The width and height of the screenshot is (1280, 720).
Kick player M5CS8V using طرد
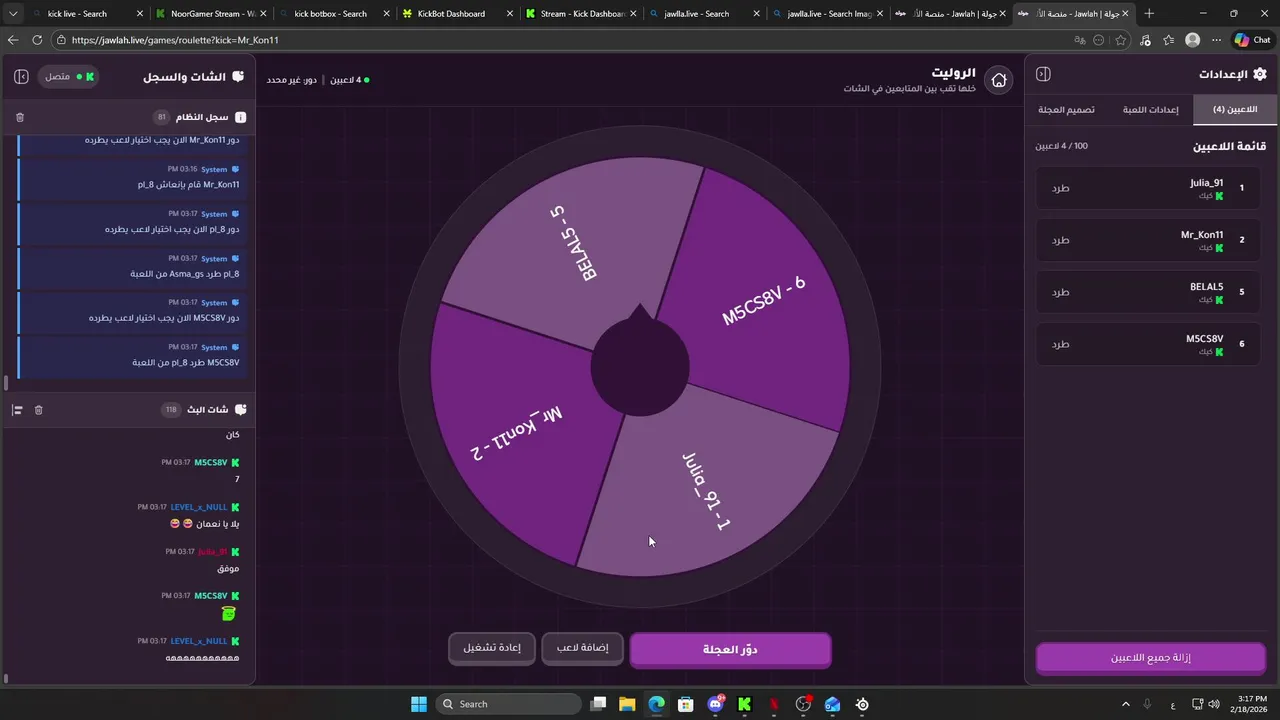[x=1061, y=344]
